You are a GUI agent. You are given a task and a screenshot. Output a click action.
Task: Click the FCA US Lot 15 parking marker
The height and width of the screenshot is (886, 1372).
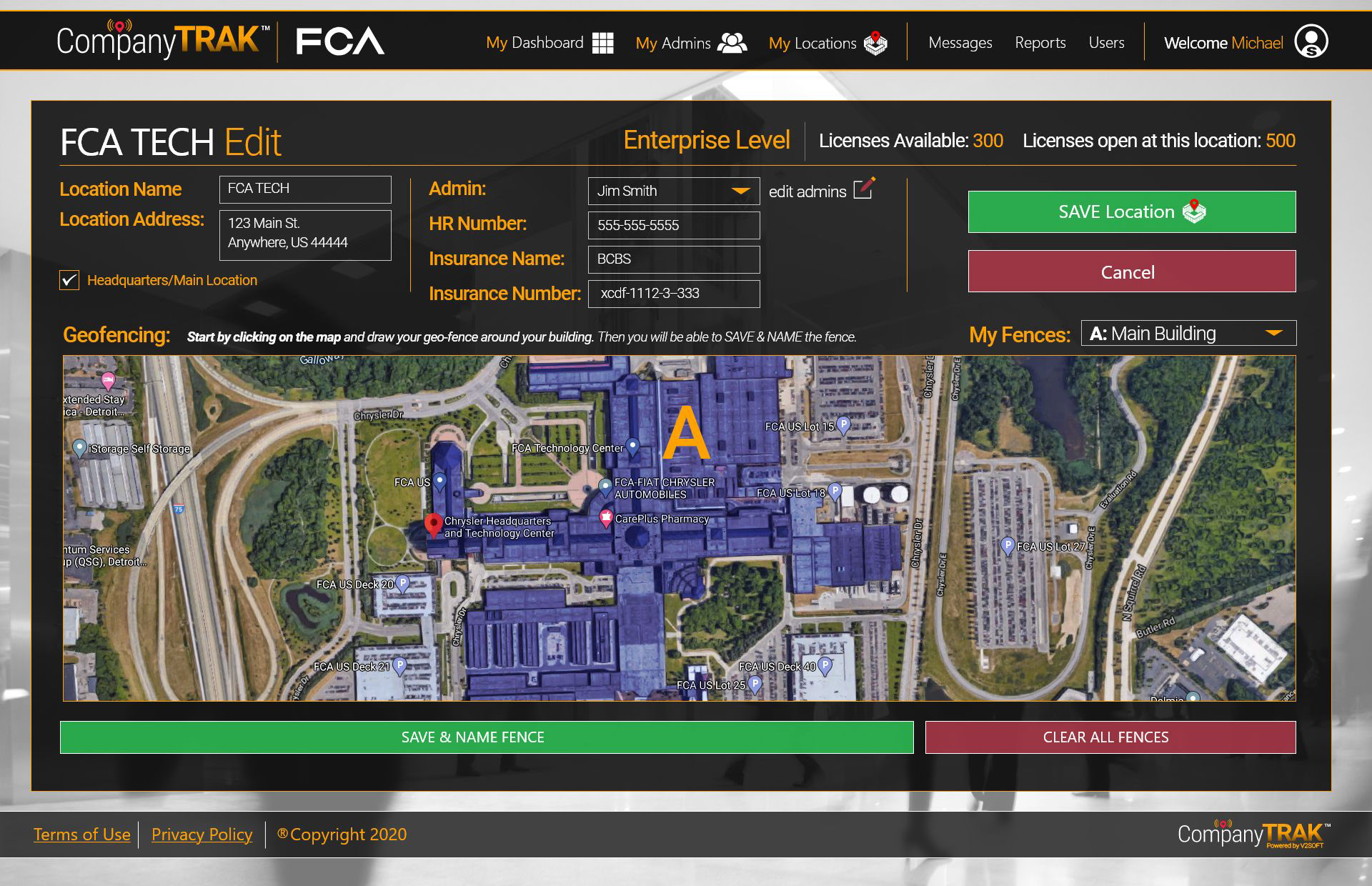(x=843, y=425)
